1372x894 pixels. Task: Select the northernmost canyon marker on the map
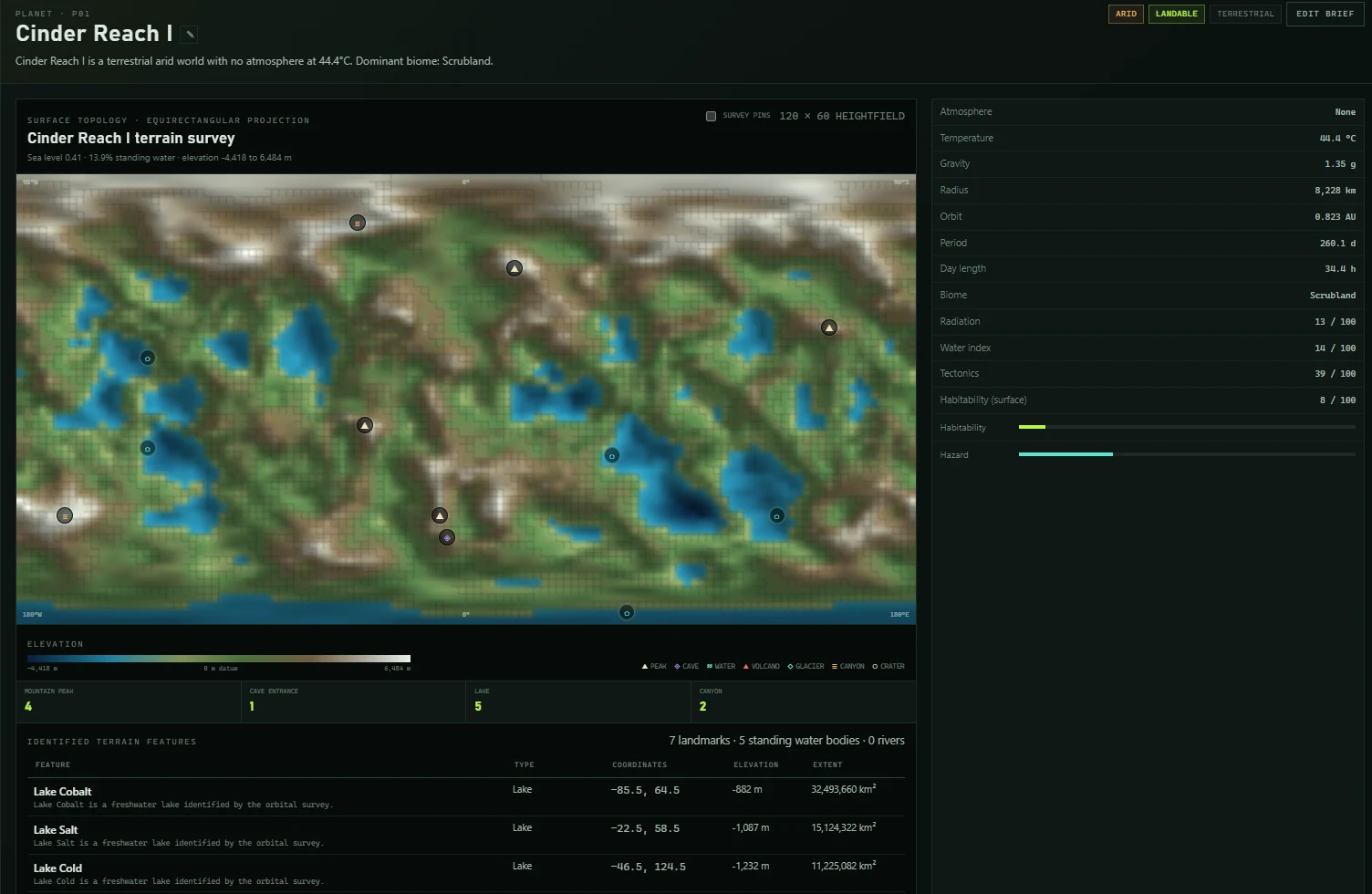pyautogui.click(x=358, y=223)
